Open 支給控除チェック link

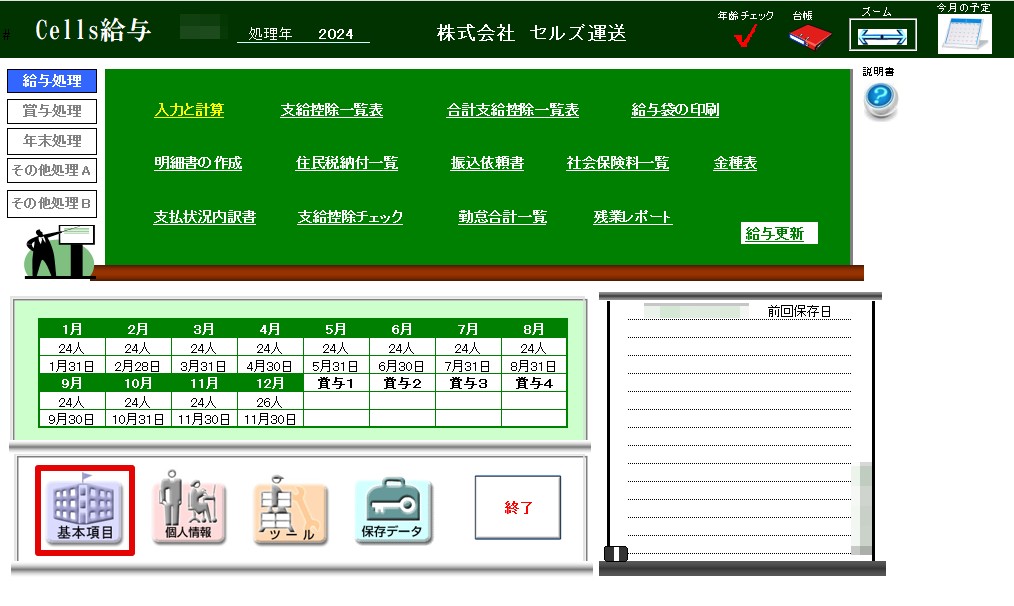350,217
